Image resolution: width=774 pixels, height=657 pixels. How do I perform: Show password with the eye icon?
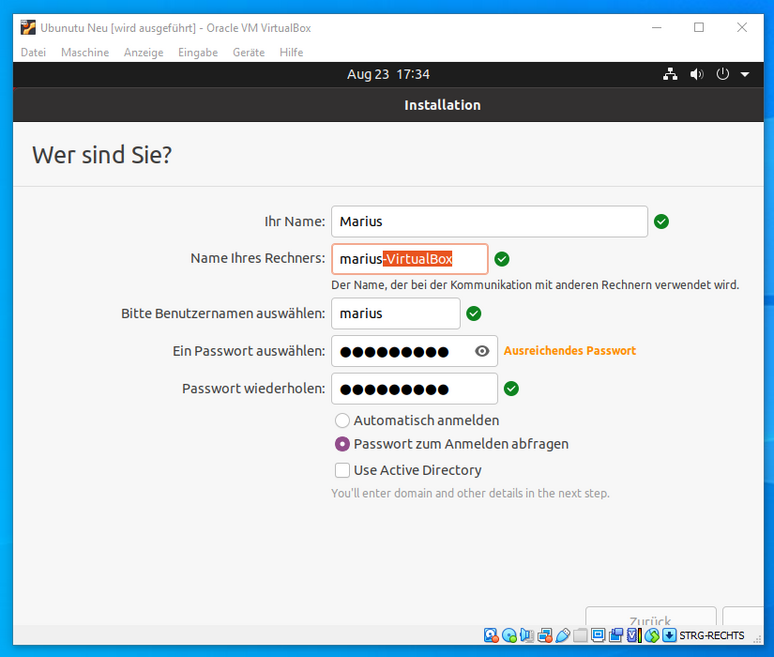point(482,351)
